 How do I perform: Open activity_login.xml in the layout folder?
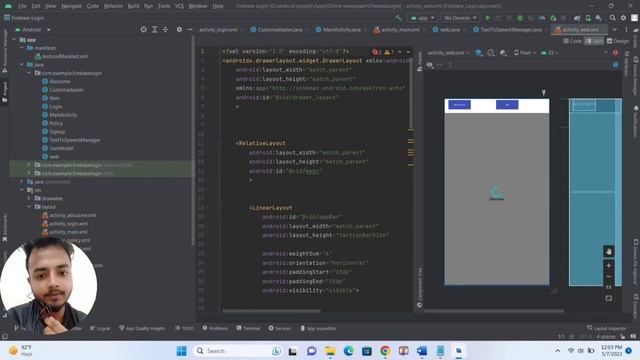pyautogui.click(x=65, y=224)
